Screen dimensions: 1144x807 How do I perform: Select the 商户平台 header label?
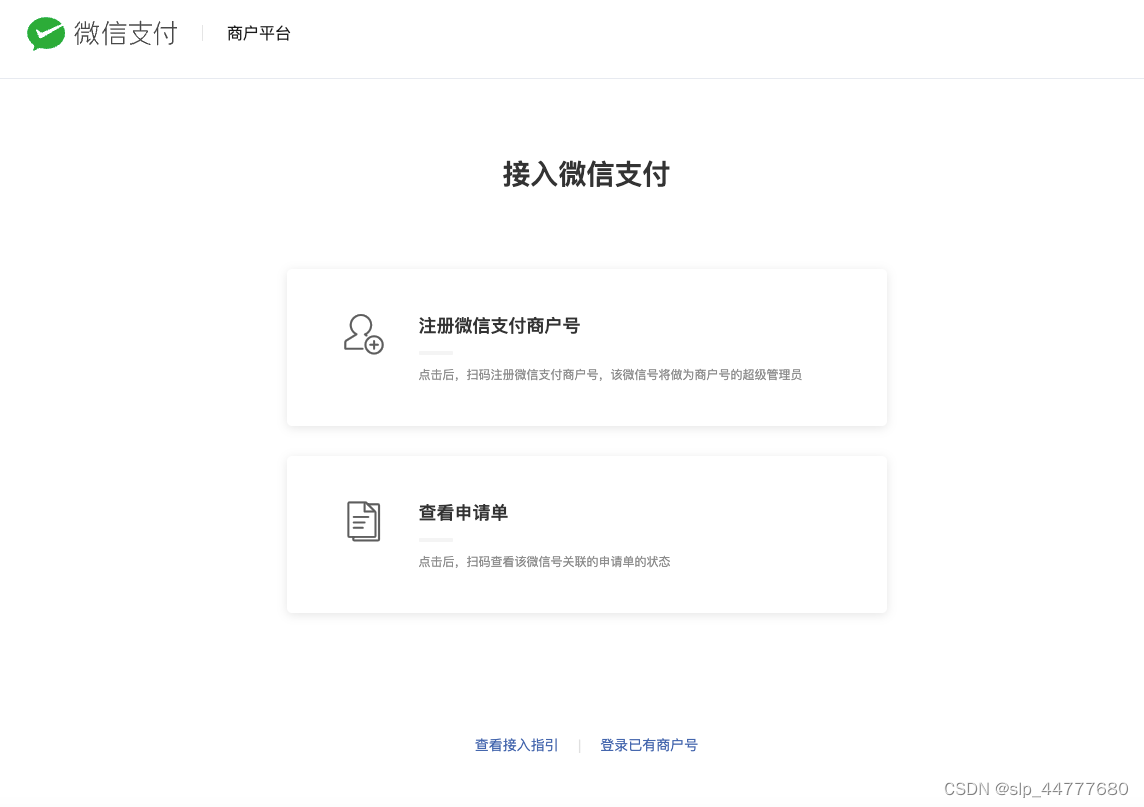pyautogui.click(x=258, y=34)
